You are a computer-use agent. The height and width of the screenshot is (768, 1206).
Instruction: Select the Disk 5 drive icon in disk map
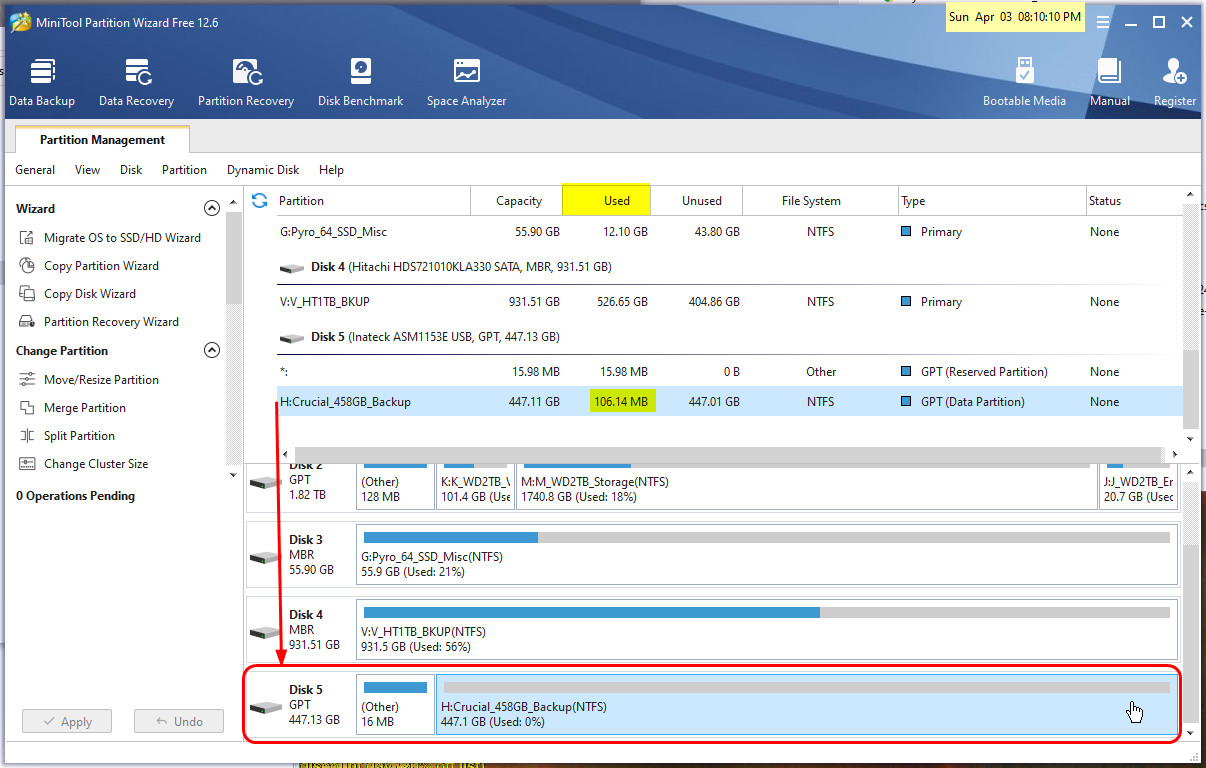265,707
